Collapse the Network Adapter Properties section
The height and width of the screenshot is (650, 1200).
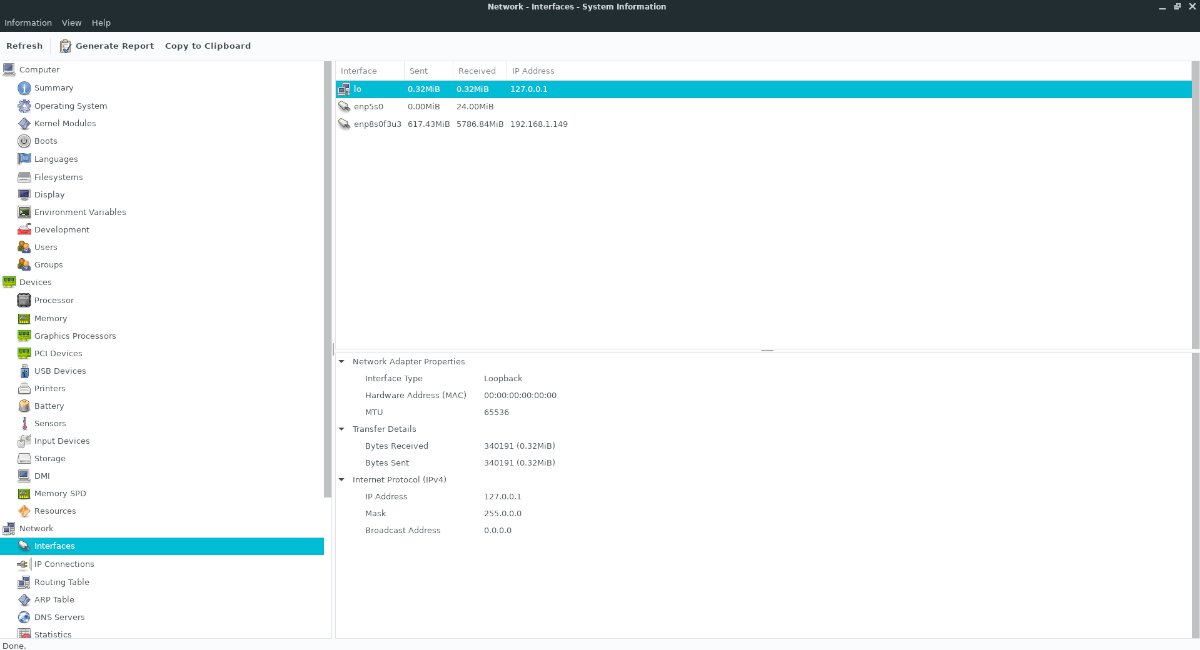(341, 361)
